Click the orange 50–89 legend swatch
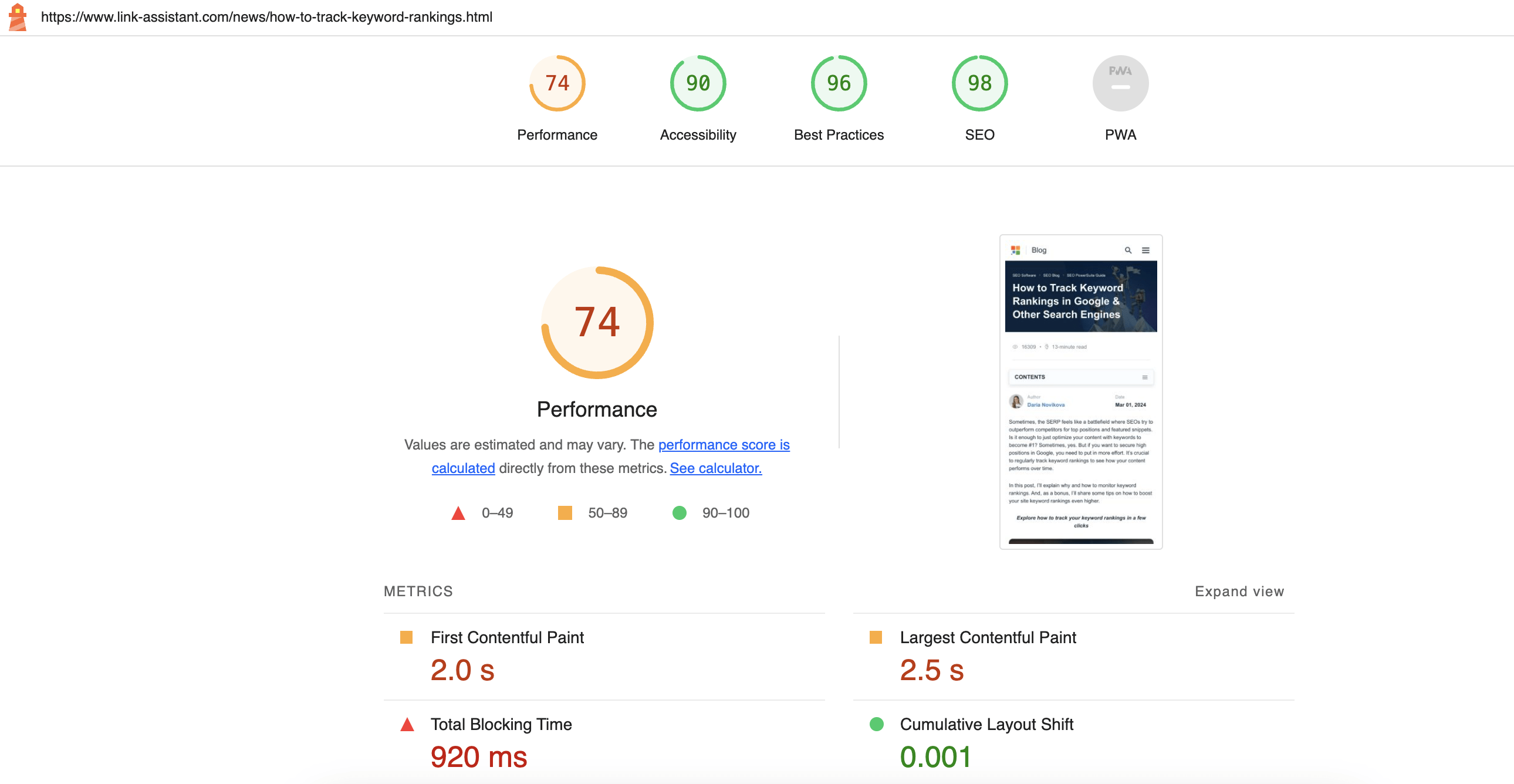Viewport: 1514px width, 784px height. 564,513
